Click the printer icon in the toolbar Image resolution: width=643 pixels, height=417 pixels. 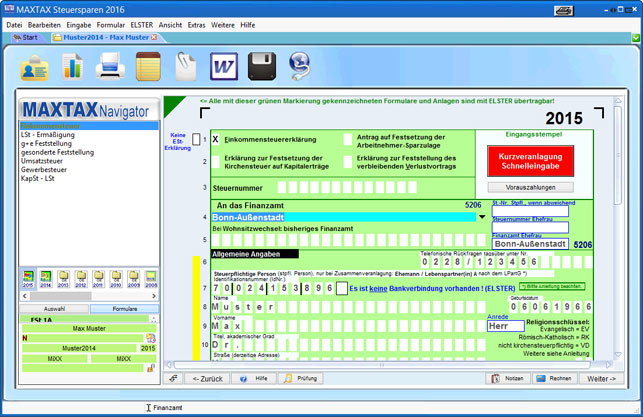pos(109,66)
